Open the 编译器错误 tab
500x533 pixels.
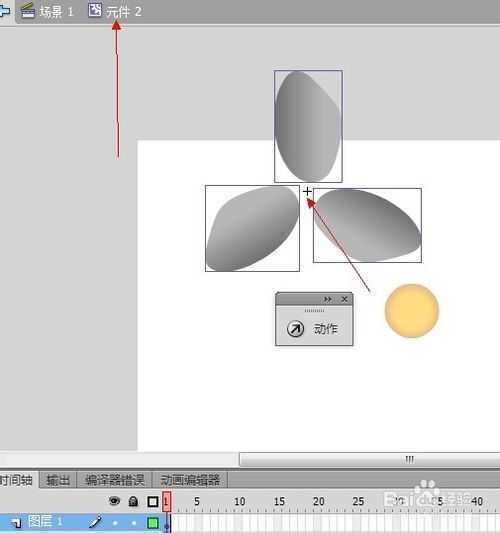(x=115, y=480)
